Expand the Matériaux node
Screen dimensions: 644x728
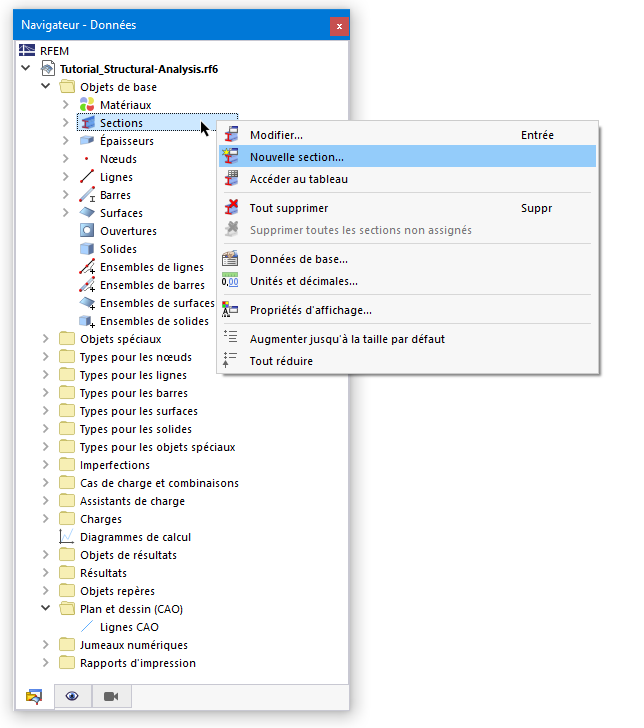pyautogui.click(x=65, y=105)
